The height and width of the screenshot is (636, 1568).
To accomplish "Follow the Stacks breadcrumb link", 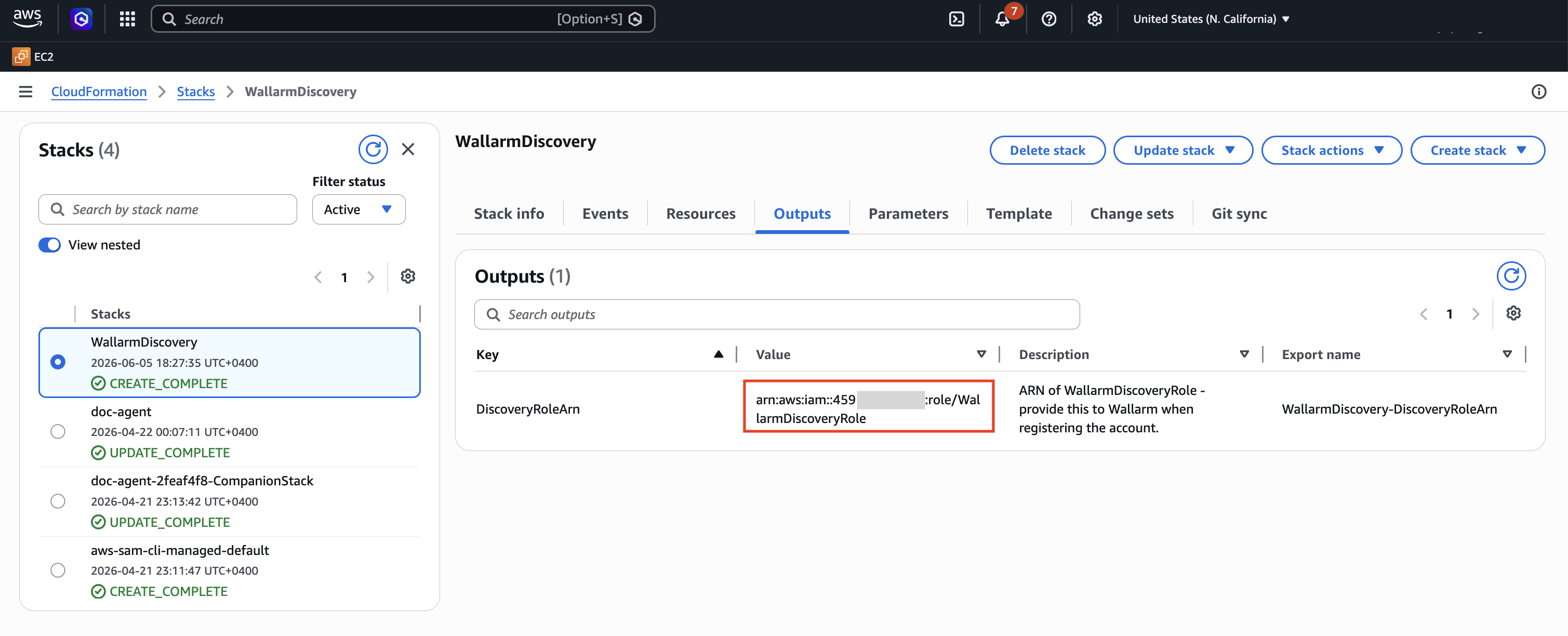I will point(195,91).
